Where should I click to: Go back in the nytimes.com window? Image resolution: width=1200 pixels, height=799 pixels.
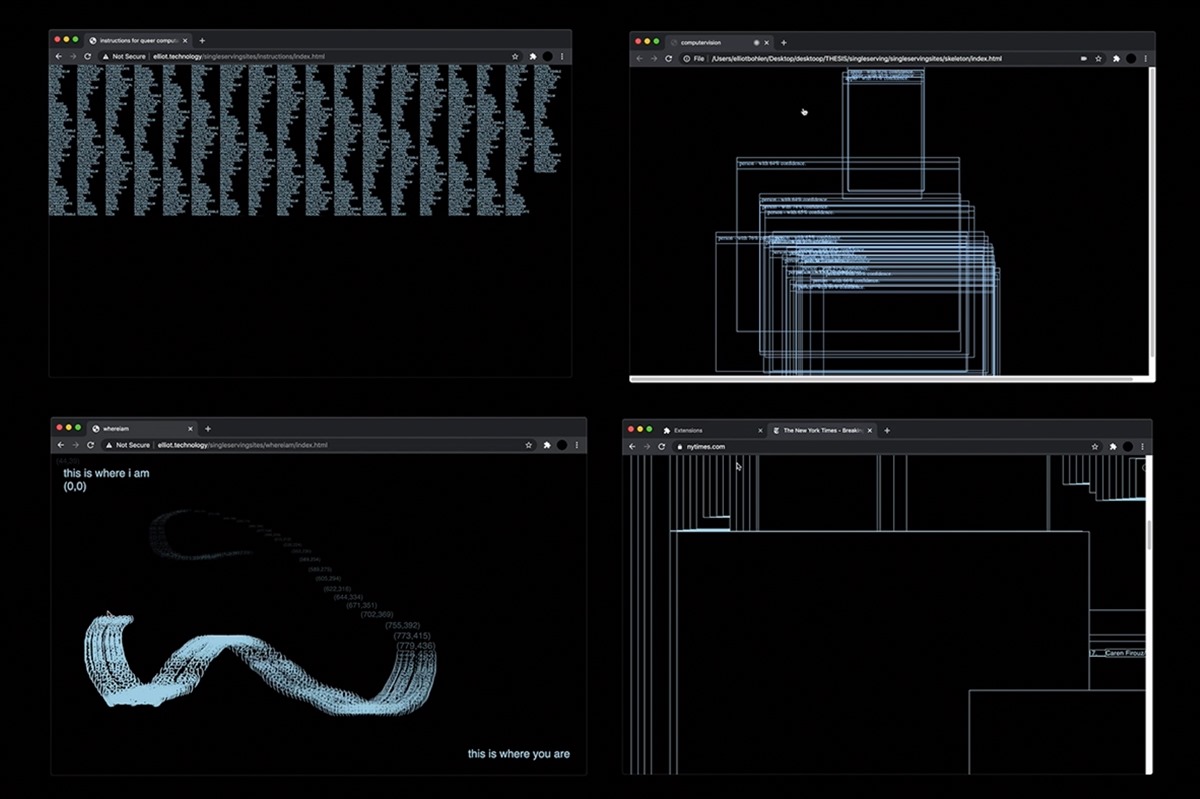point(633,446)
